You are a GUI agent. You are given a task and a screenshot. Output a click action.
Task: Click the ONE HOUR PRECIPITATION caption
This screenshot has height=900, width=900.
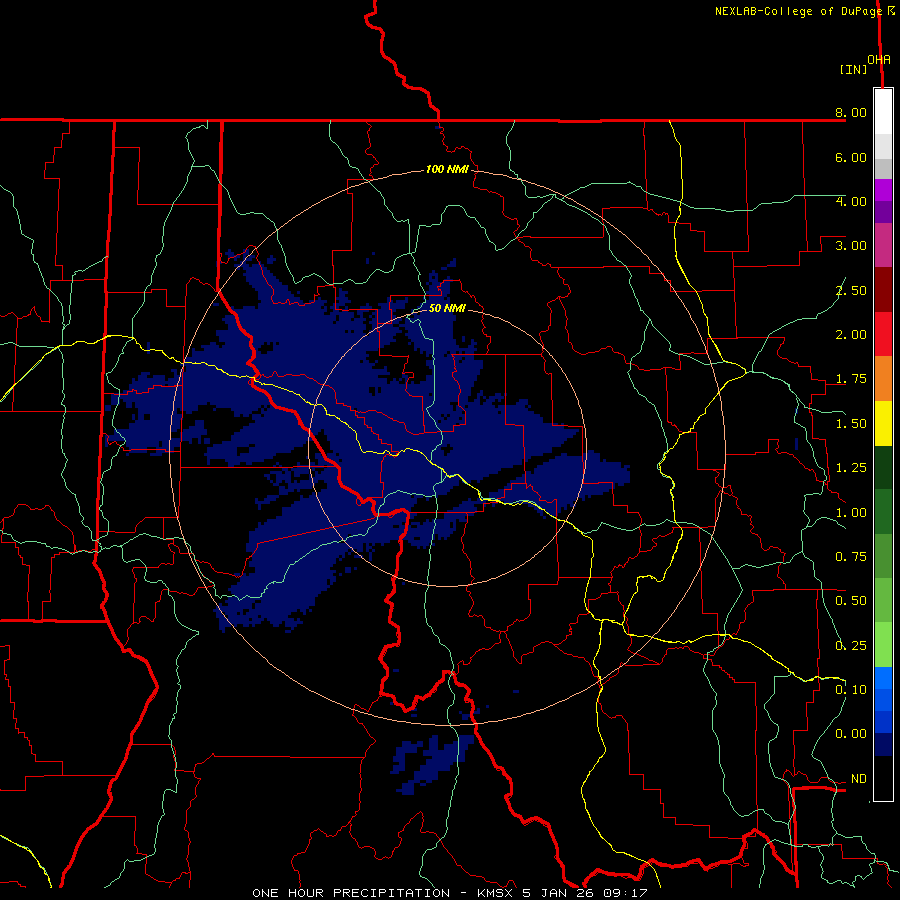coord(351,893)
